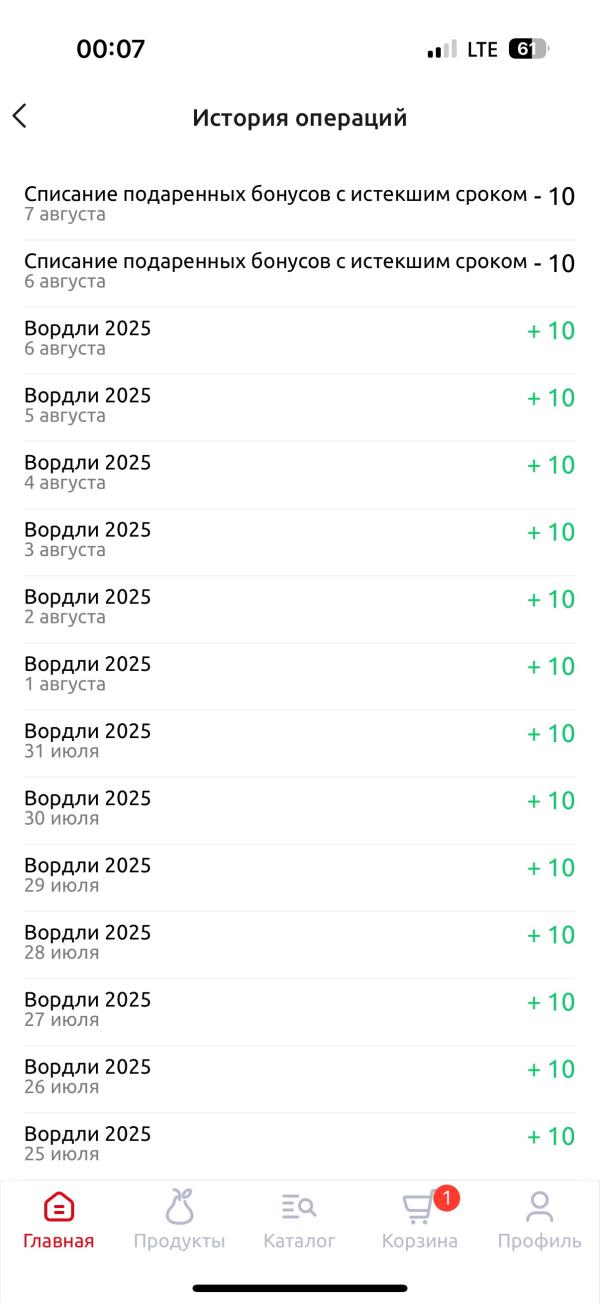Screen dimensions: 600x1303
Task: Open the Вордли 2025 entry from 28 июля
Action: pos(300,943)
